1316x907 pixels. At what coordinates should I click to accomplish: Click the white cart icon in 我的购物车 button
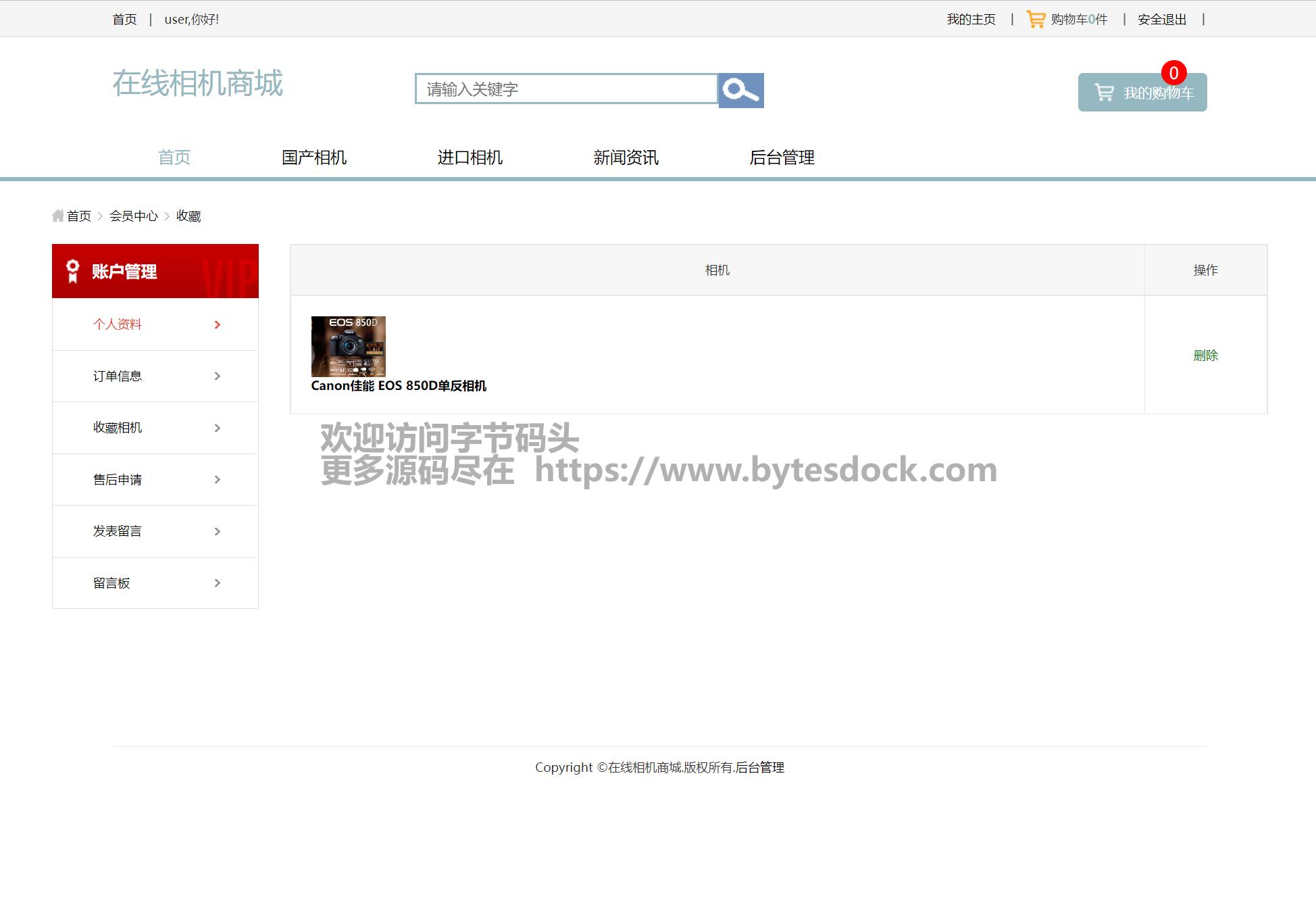1104,93
